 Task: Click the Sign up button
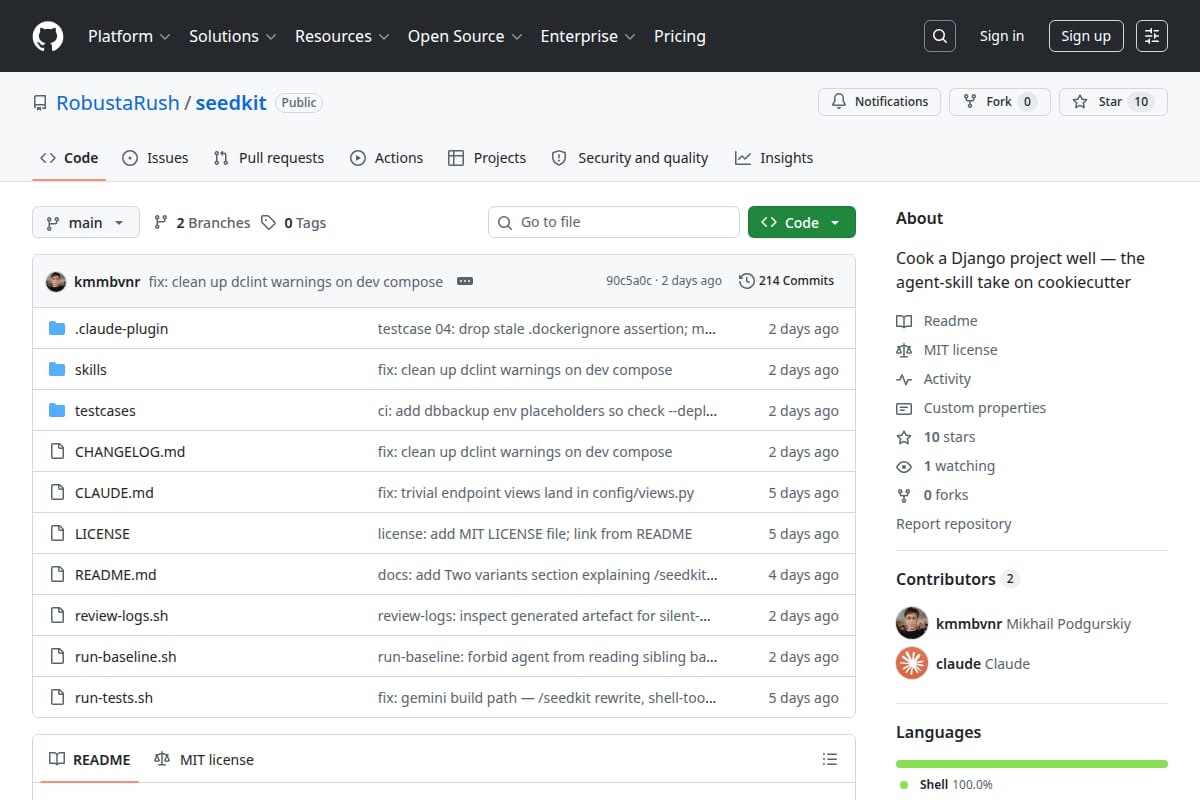click(1086, 36)
